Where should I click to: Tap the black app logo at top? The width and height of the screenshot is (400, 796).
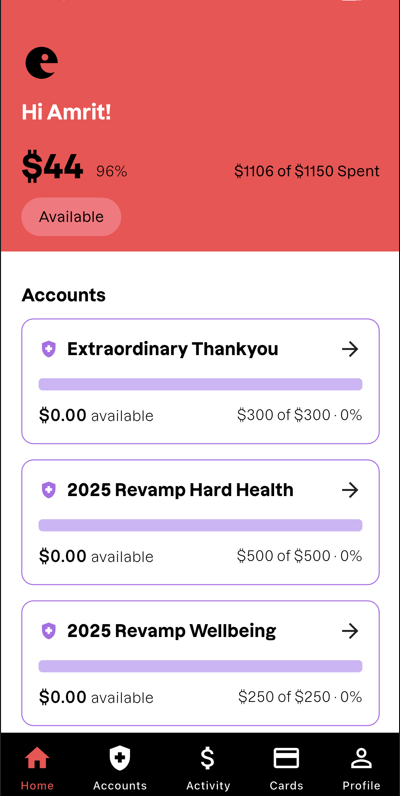click(x=42, y=62)
